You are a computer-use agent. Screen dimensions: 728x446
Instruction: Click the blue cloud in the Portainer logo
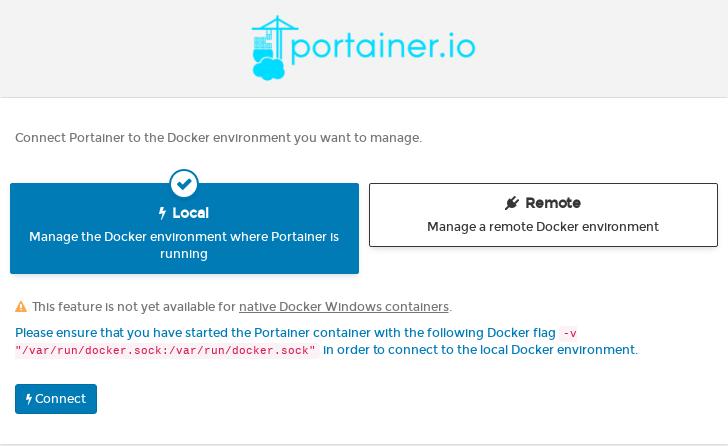tap(268, 68)
